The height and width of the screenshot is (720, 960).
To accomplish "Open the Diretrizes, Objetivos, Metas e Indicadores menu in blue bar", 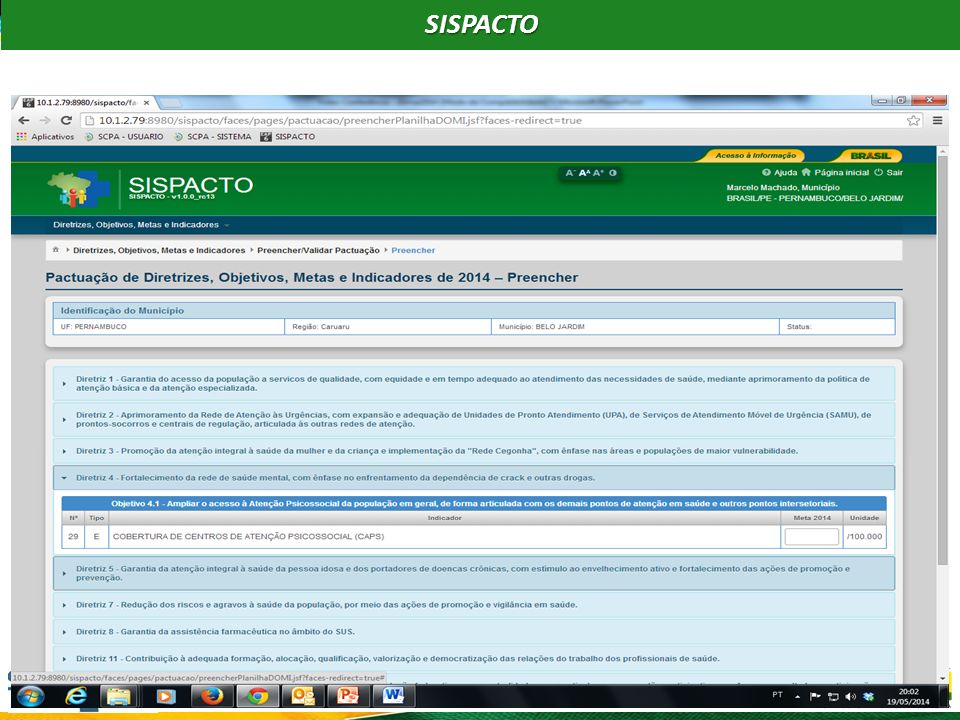I will tap(141, 225).
